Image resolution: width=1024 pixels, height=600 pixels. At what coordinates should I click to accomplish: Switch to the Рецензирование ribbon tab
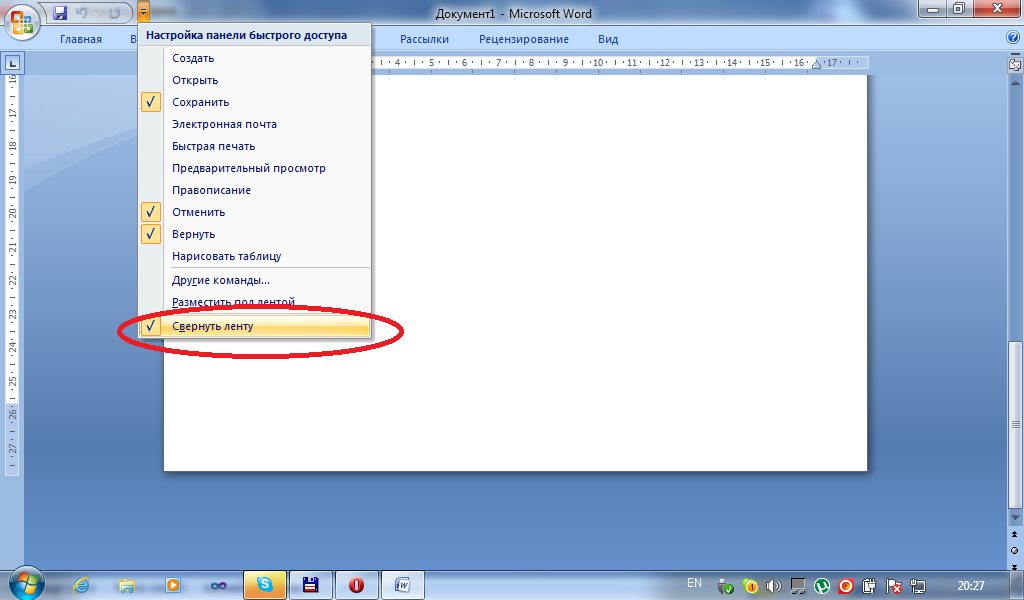tap(523, 39)
